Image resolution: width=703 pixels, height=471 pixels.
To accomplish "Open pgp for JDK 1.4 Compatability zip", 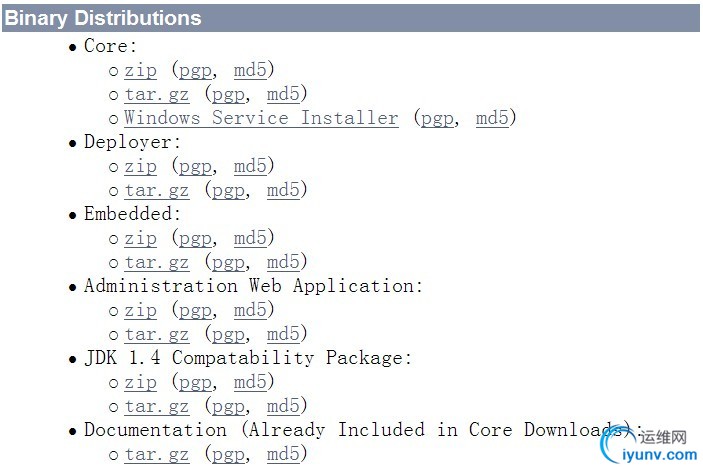I will pyautogui.click(x=195, y=384).
